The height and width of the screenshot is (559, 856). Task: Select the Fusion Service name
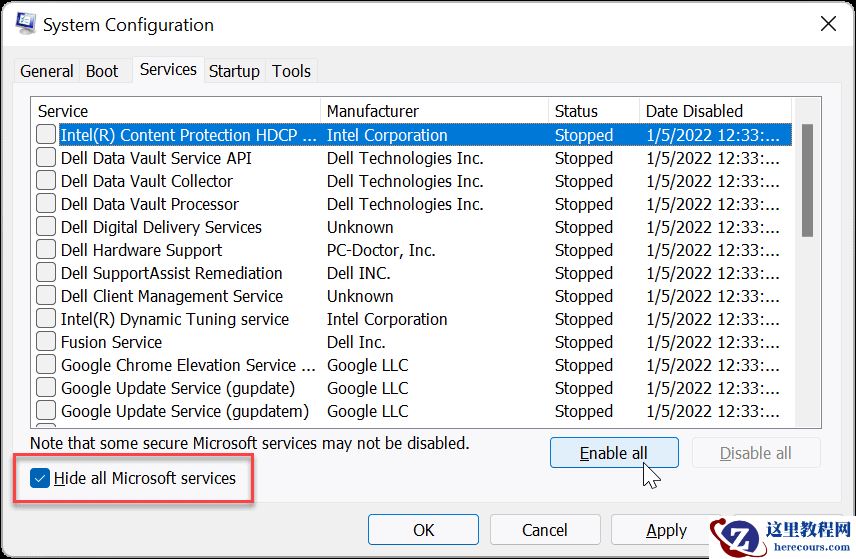tap(111, 341)
